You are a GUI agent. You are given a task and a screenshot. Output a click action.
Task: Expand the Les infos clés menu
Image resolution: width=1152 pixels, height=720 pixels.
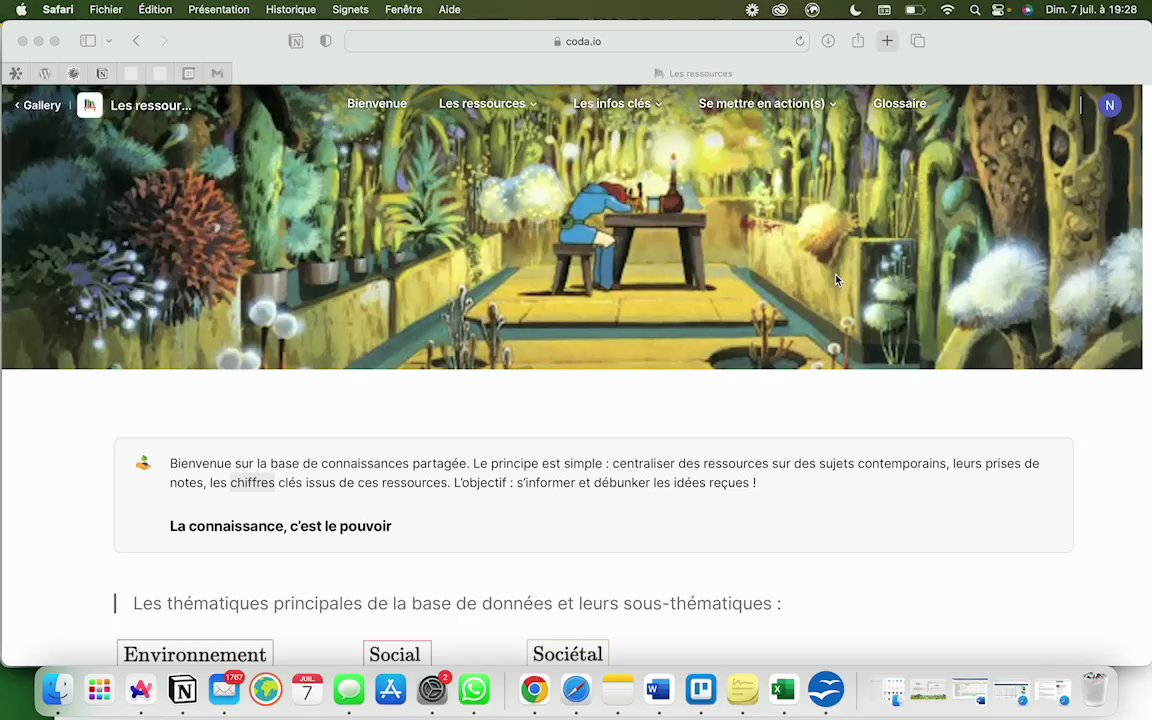[x=617, y=104]
